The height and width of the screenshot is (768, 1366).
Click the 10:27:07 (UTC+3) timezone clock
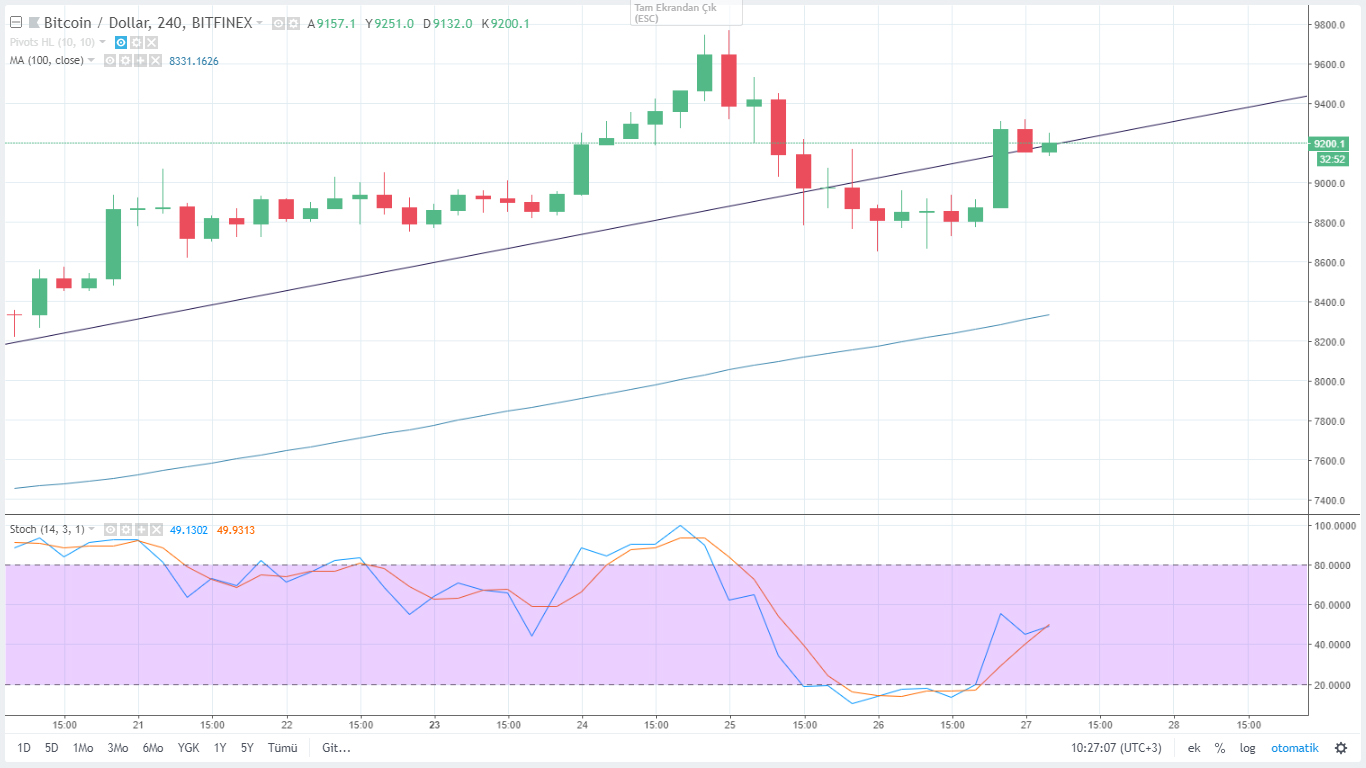pos(1115,748)
